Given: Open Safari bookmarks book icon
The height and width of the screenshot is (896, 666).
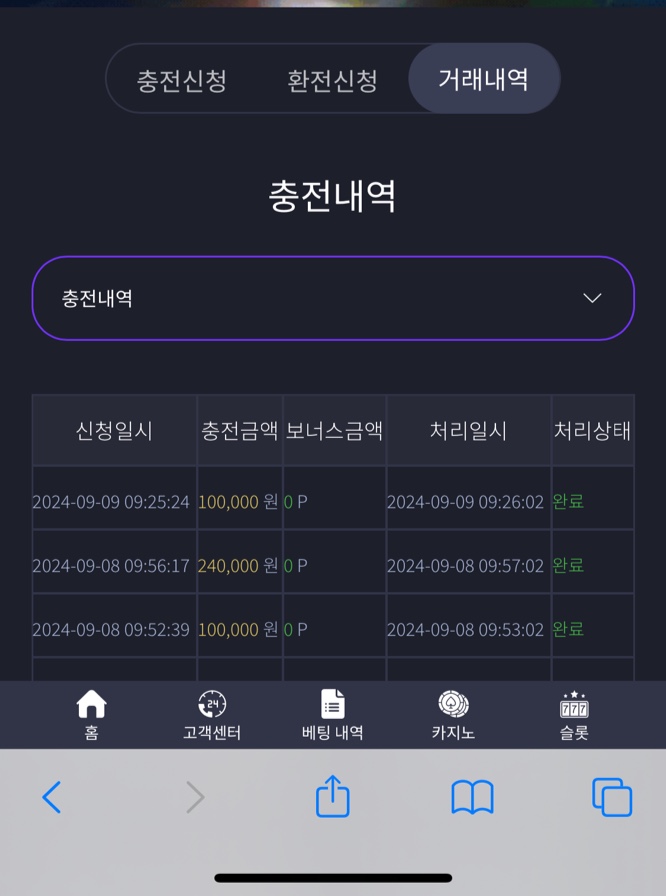Looking at the screenshot, I should pyautogui.click(x=472, y=797).
